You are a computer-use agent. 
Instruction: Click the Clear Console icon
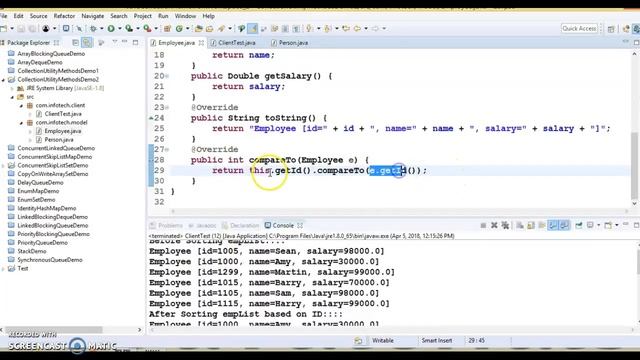(x=520, y=225)
